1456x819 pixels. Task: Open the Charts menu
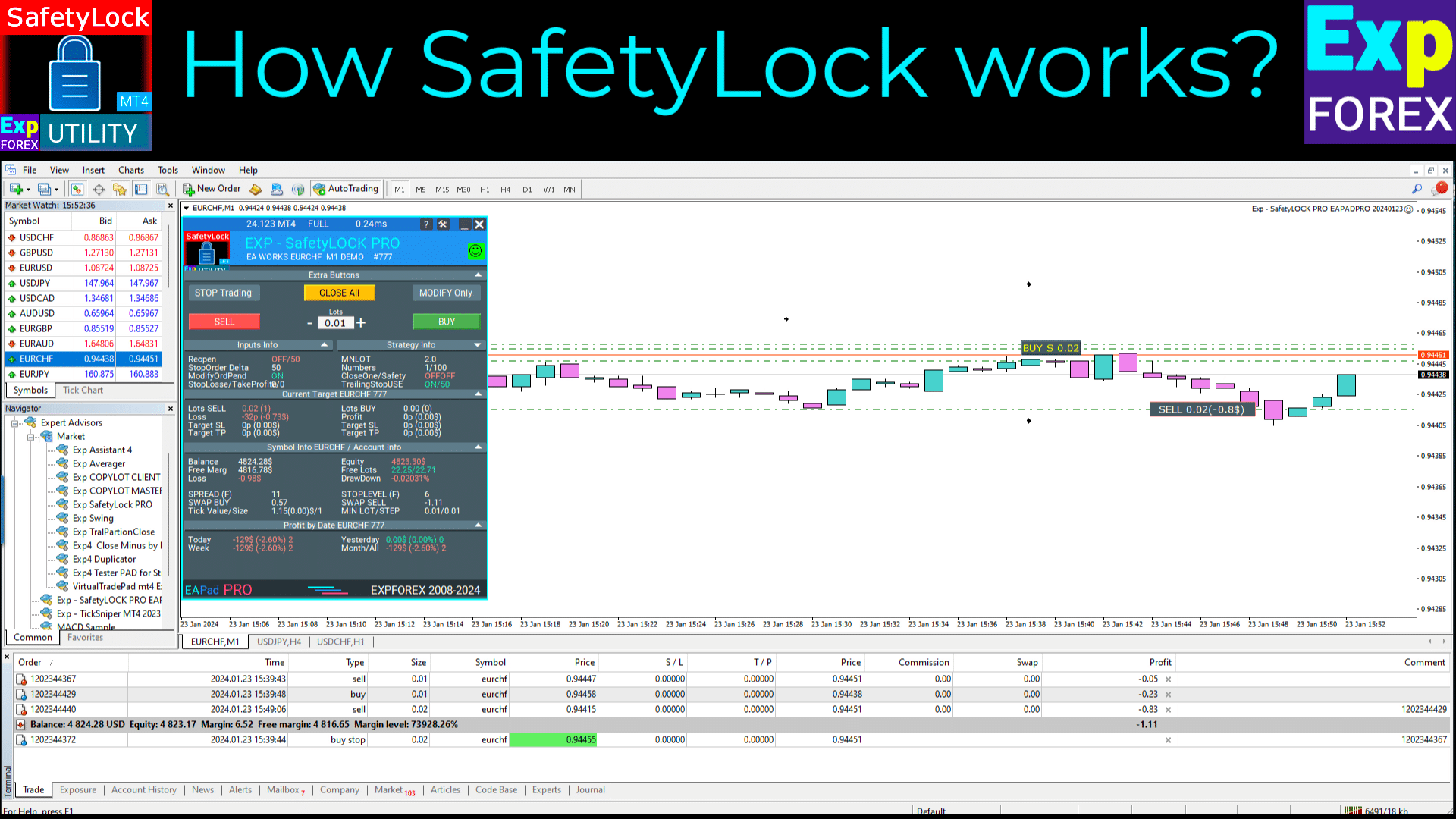click(x=130, y=170)
